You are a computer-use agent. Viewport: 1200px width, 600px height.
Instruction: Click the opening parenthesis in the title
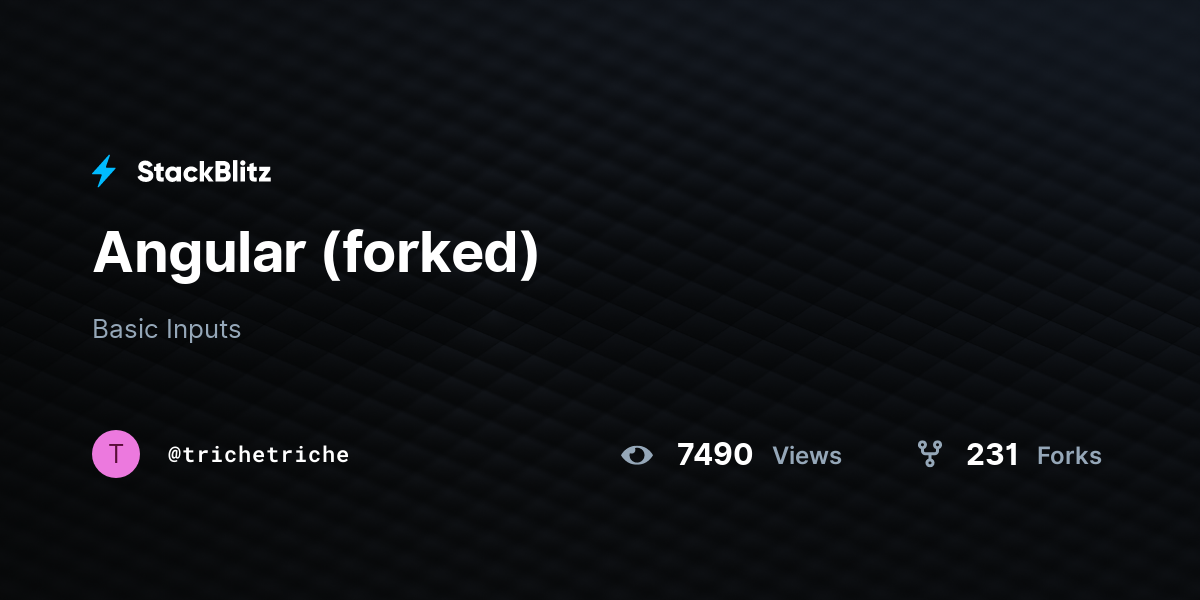(x=333, y=256)
